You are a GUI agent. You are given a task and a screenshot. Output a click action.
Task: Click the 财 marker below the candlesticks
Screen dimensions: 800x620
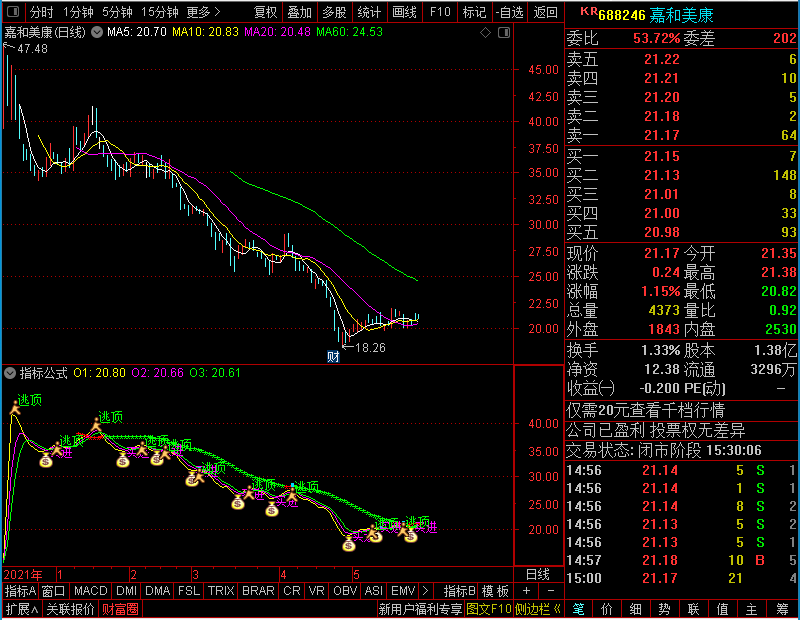(333, 357)
